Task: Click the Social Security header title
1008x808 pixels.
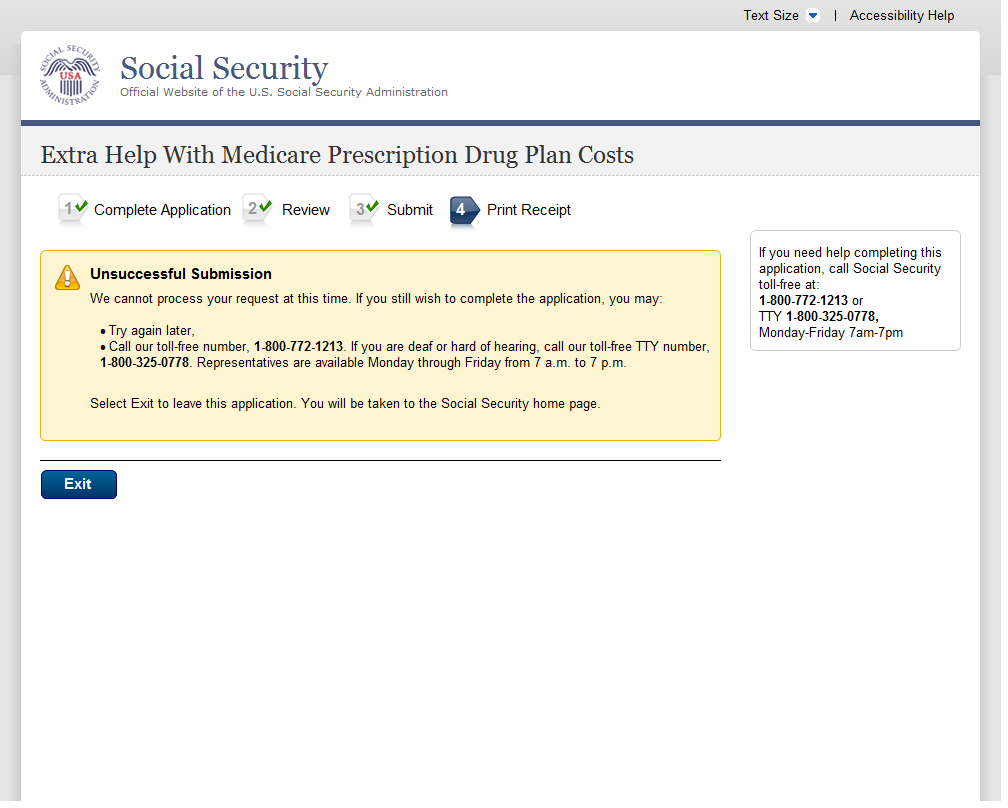Action: coord(224,68)
